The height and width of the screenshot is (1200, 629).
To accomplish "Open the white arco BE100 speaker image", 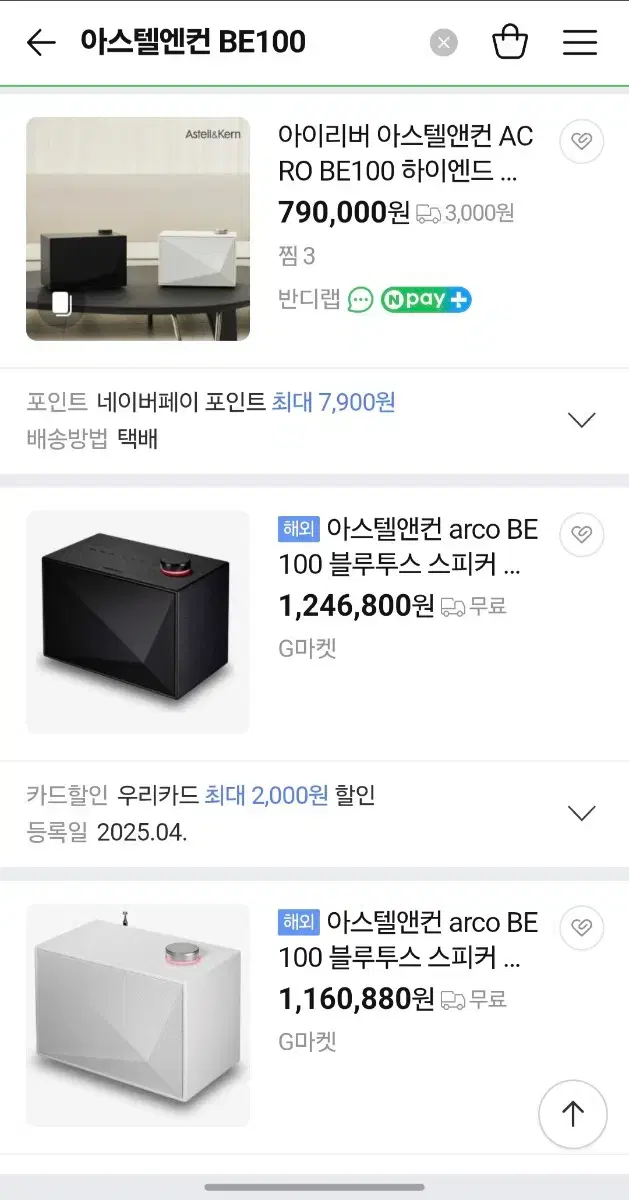I will (x=138, y=1015).
